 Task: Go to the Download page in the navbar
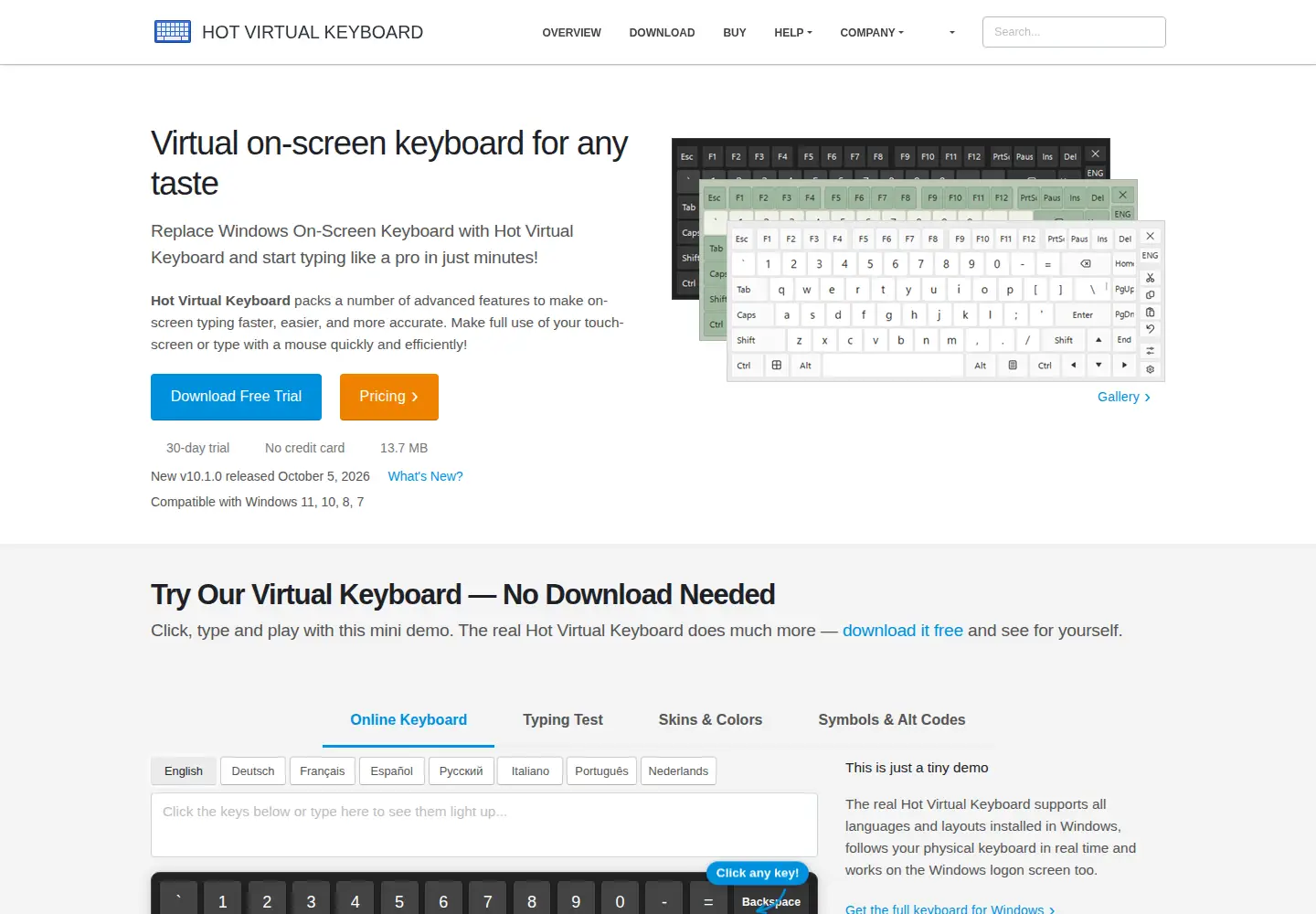pyautogui.click(x=662, y=33)
